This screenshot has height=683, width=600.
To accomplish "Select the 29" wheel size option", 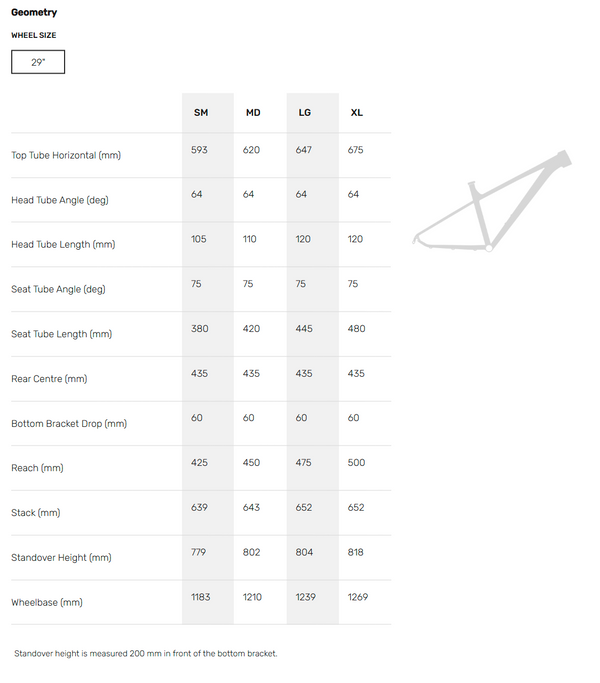I will [x=38, y=63].
